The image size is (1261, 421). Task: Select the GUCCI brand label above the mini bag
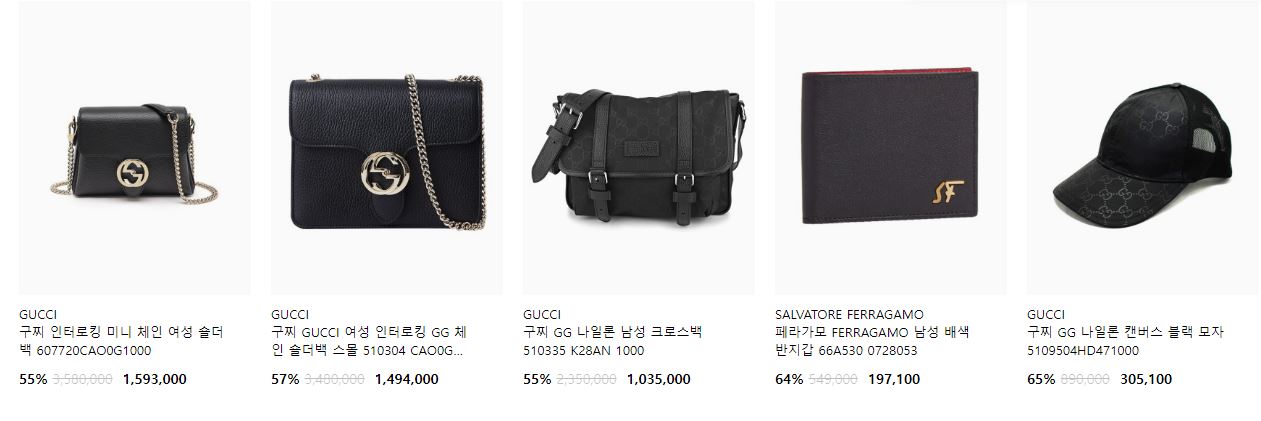pos(38,314)
